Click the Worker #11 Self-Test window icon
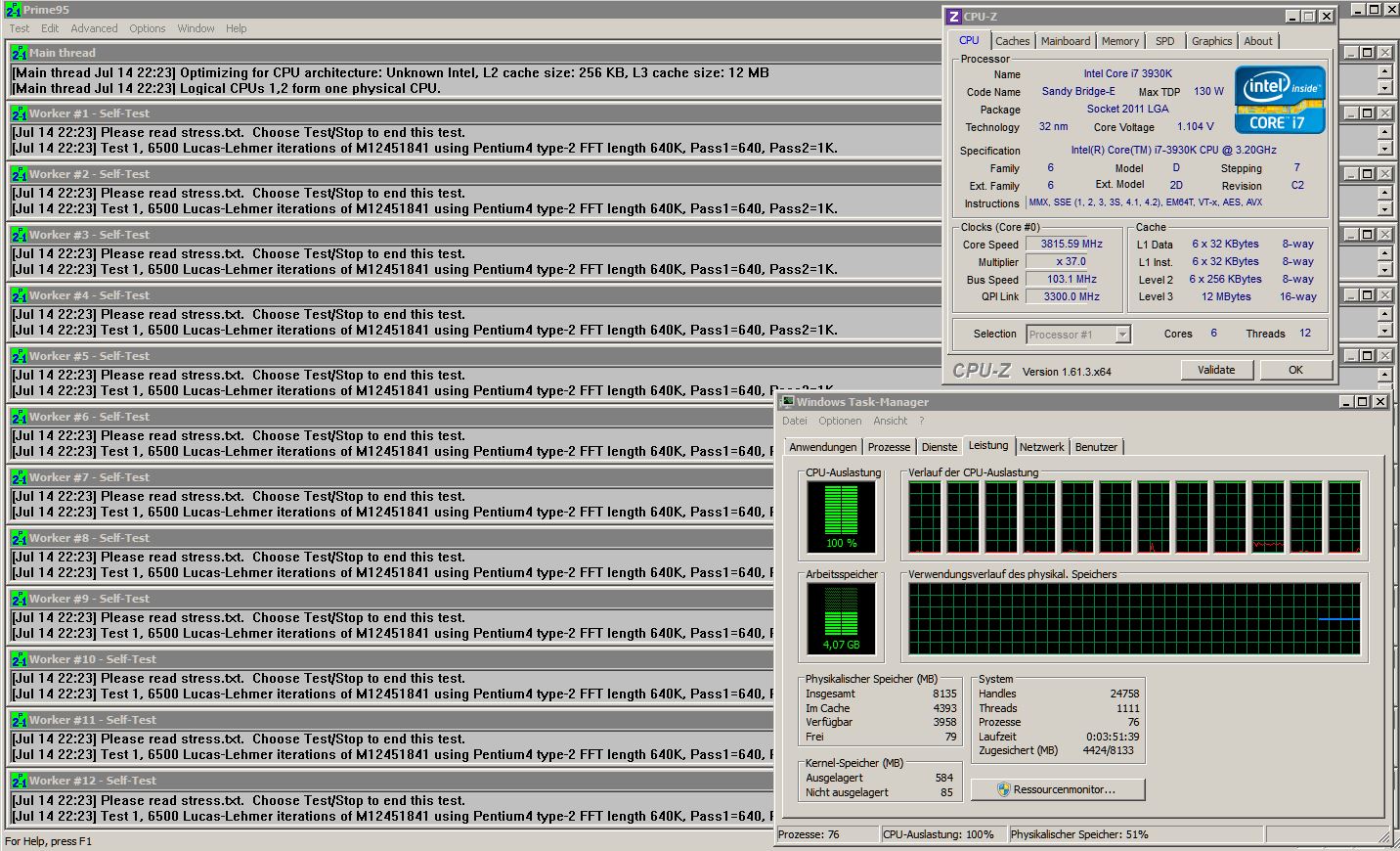The width and height of the screenshot is (1400, 851). click(x=19, y=720)
